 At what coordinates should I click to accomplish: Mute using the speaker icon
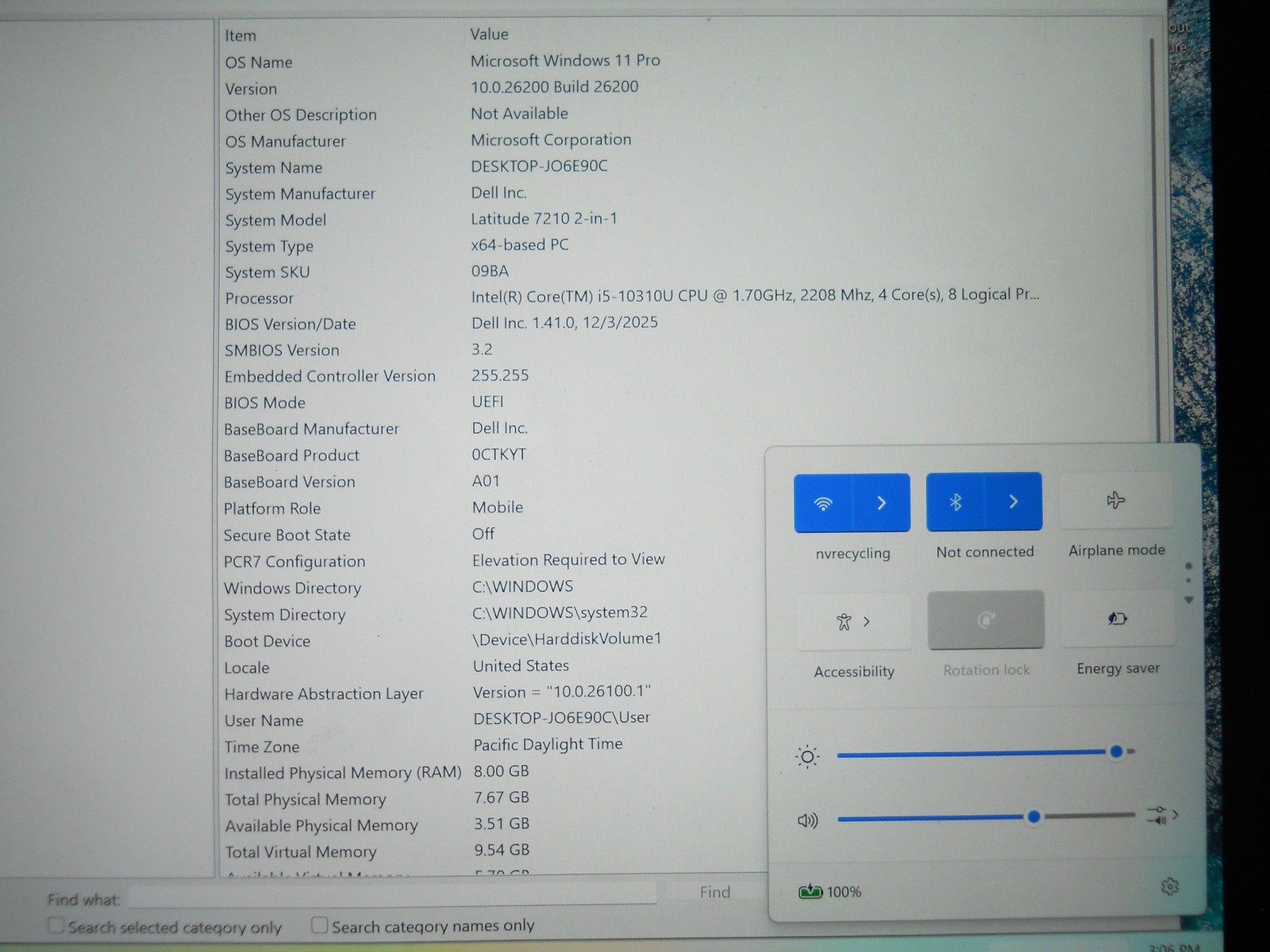click(x=807, y=820)
